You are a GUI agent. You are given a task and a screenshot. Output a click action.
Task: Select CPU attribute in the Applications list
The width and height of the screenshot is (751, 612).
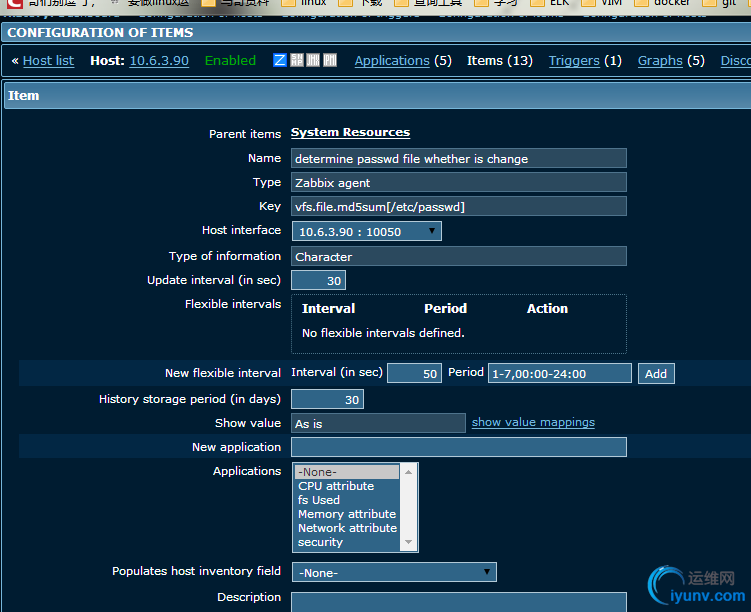(347, 486)
